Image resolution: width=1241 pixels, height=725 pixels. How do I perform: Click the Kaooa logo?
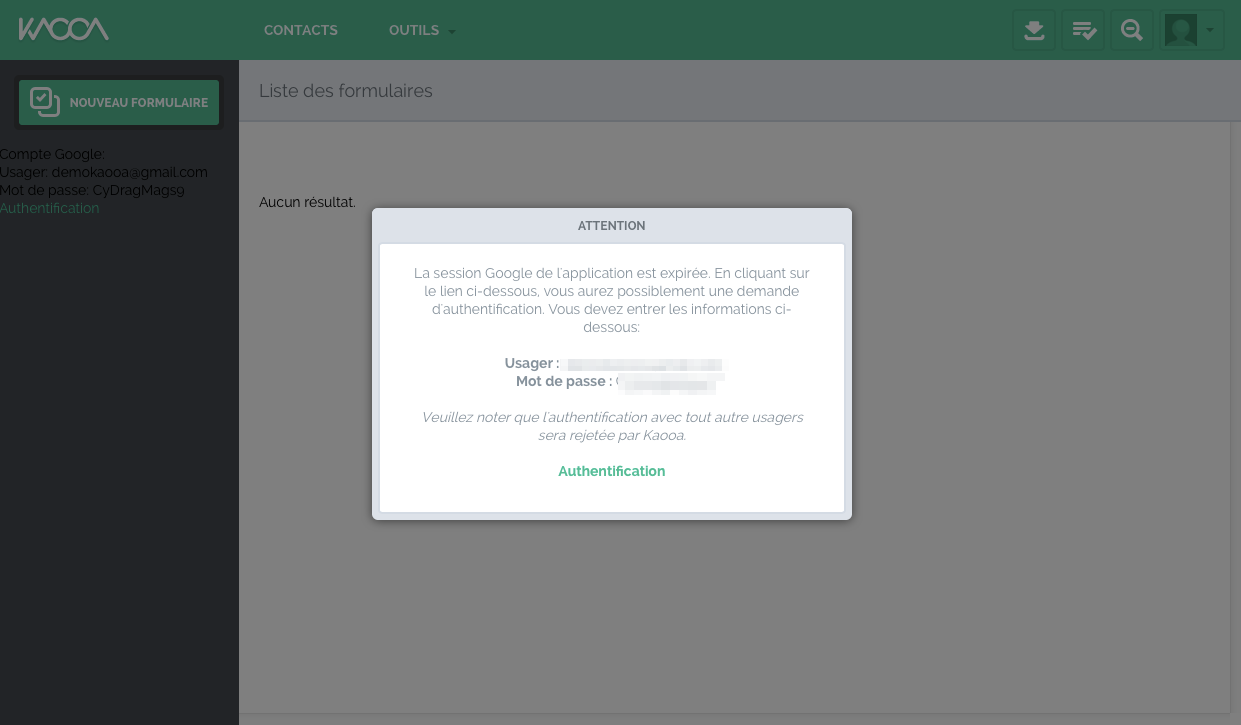point(63,29)
